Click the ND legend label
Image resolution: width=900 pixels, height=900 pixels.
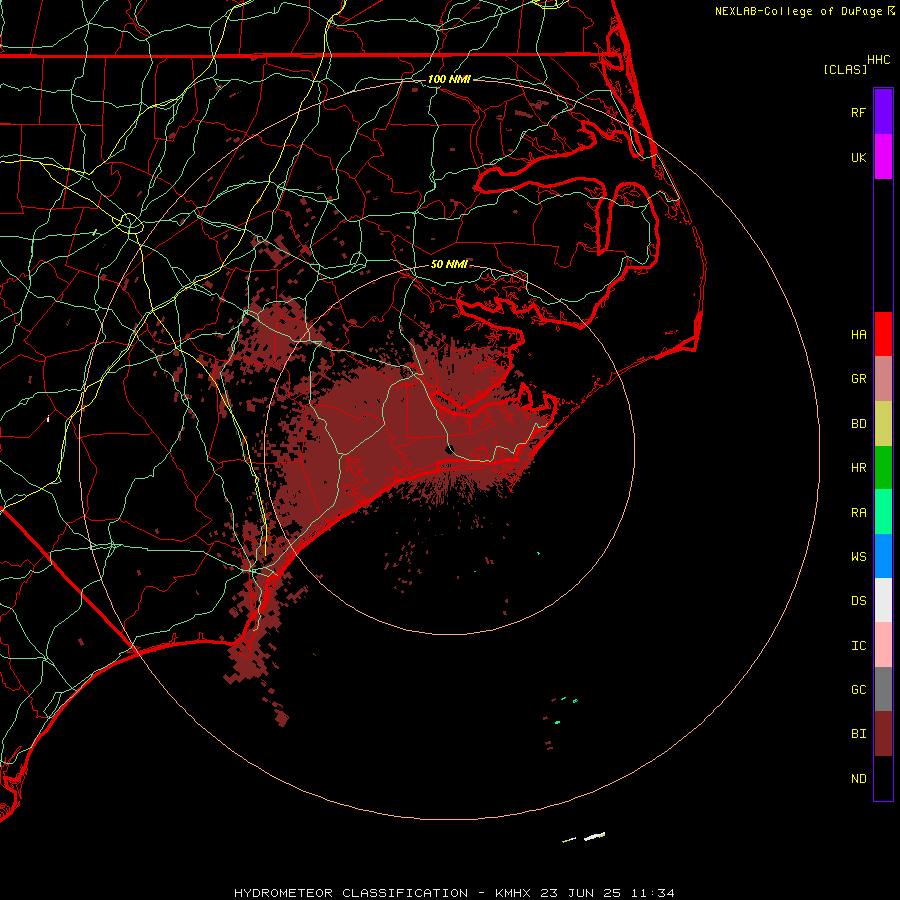[858, 779]
